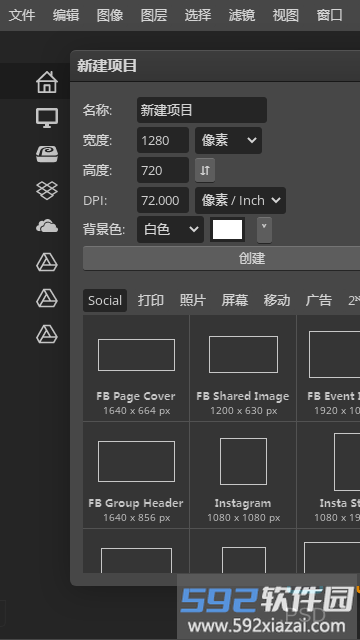Open the 选择 menu
Screen dimensions: 360x640
pyautogui.click(x=198, y=16)
